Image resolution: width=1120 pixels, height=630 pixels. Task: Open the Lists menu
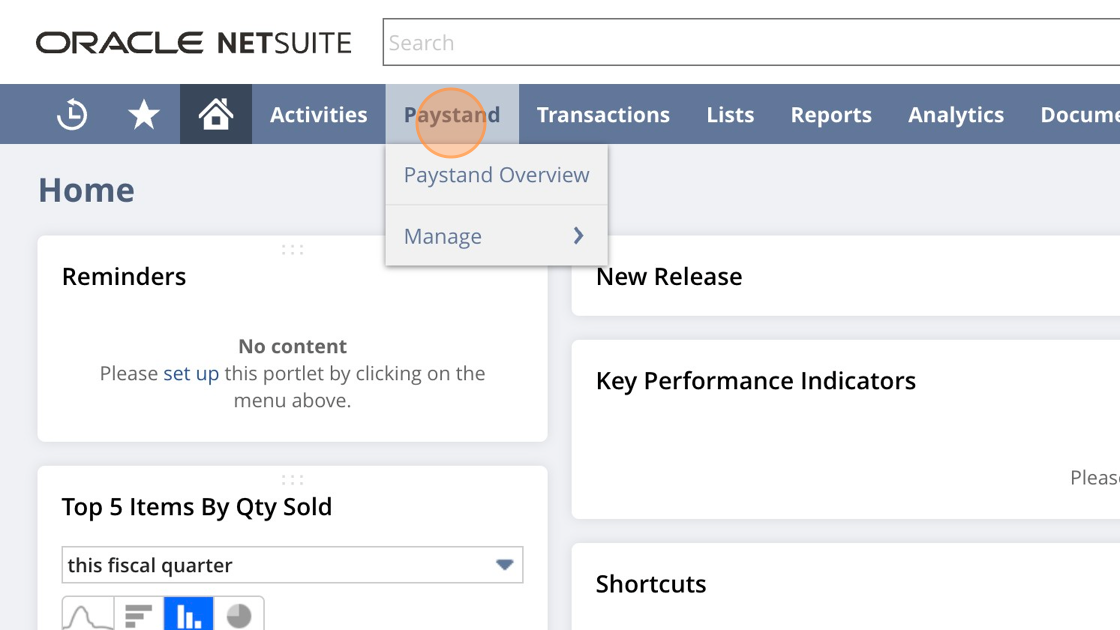pyautogui.click(x=730, y=114)
